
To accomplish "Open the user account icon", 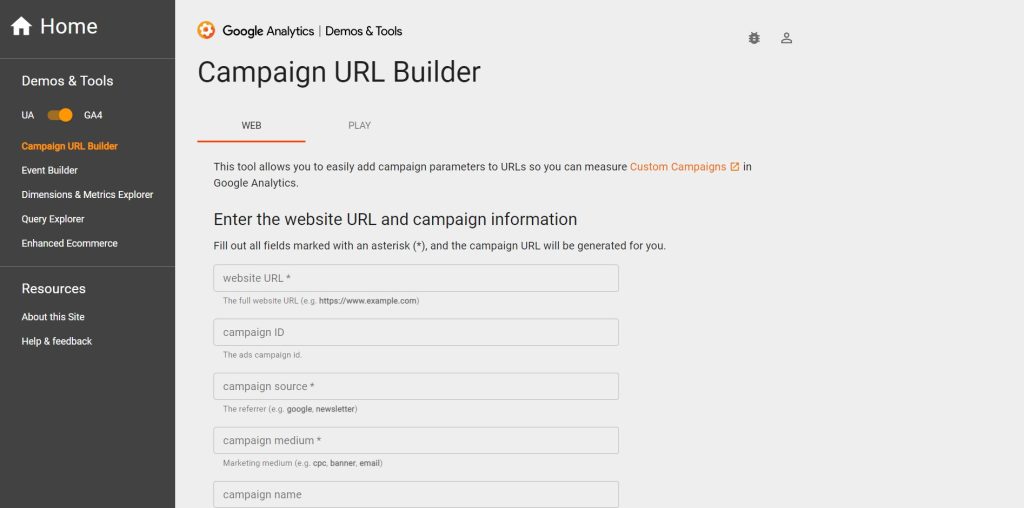I will (786, 38).
